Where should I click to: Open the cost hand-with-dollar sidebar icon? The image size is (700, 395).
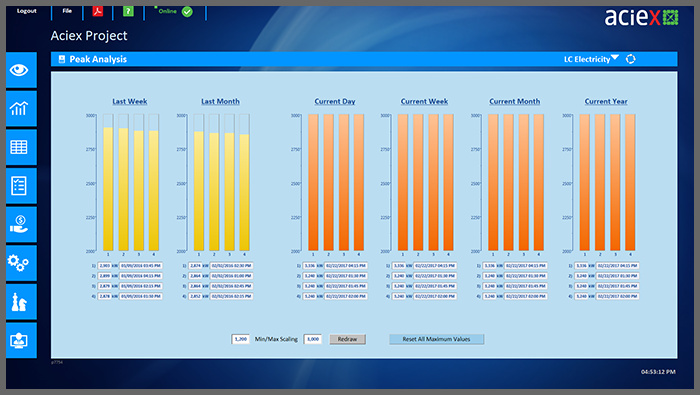point(19,224)
